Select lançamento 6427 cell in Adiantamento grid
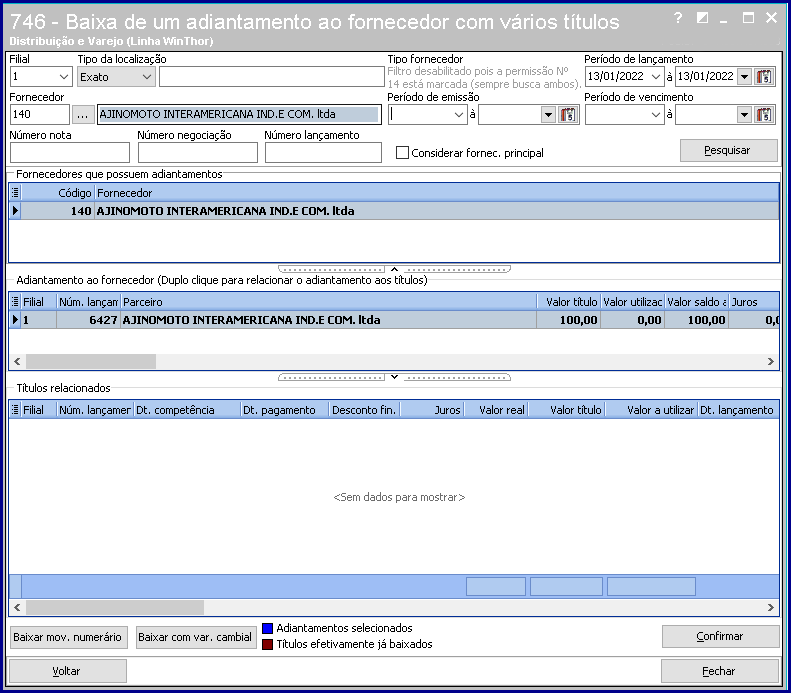 (x=88, y=320)
